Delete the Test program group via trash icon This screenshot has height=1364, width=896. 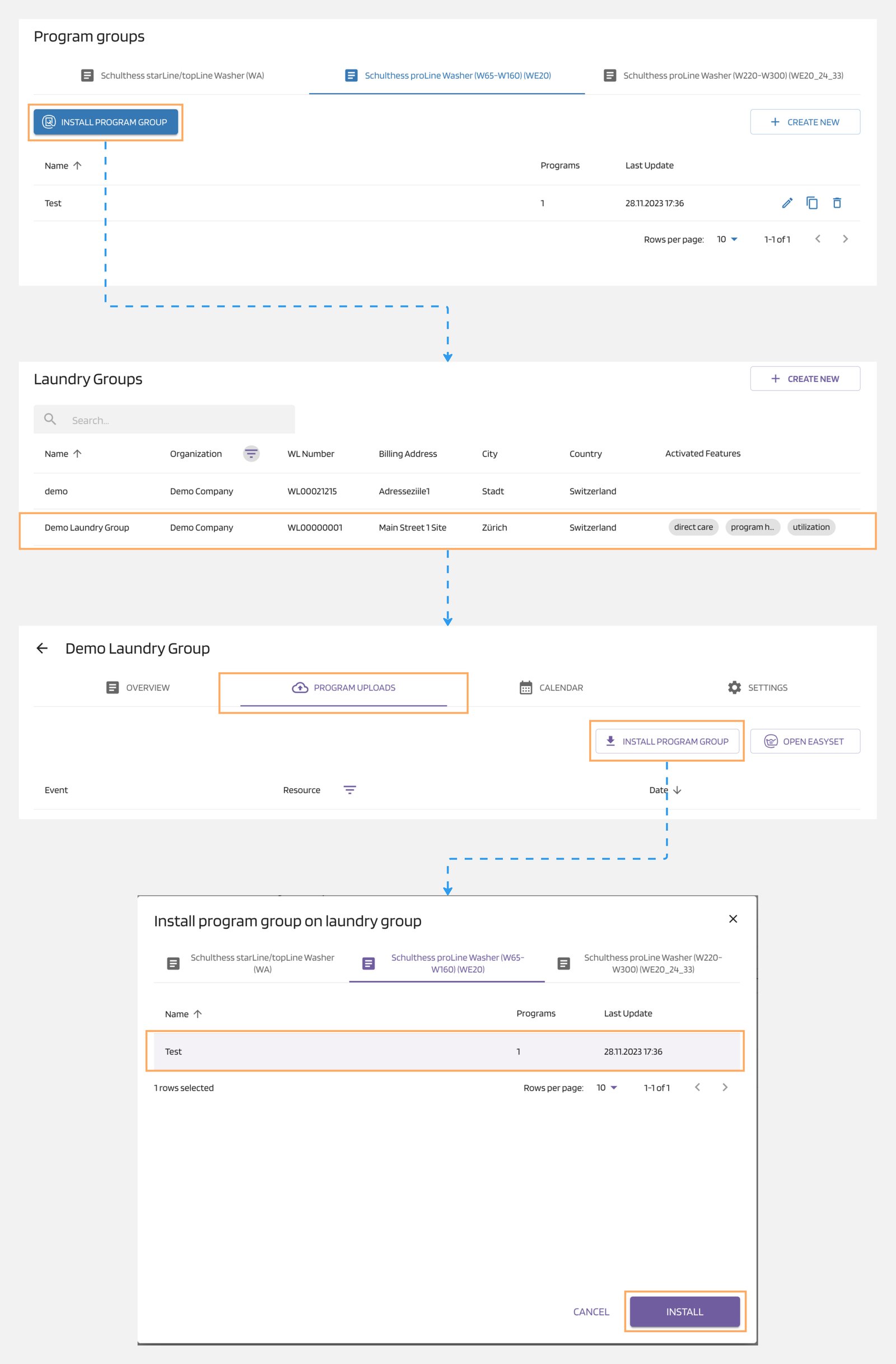pyautogui.click(x=837, y=203)
